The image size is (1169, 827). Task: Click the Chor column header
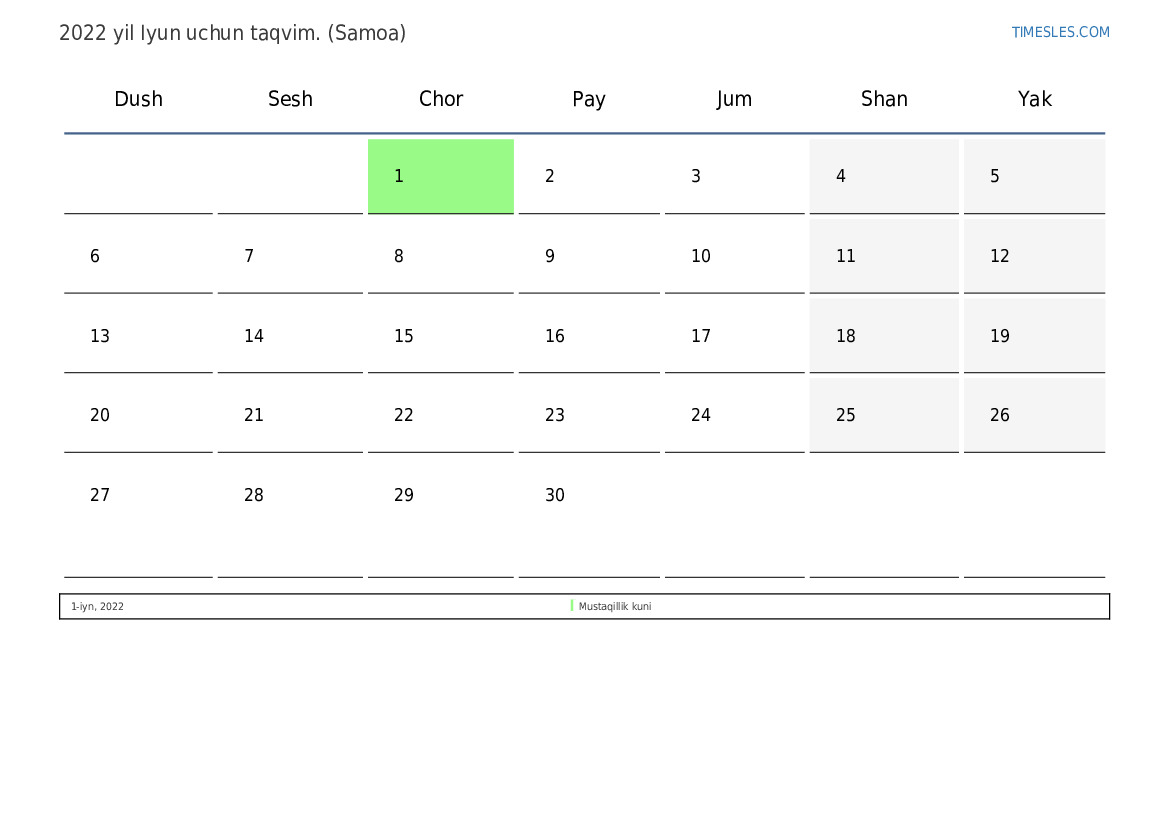[x=441, y=99]
